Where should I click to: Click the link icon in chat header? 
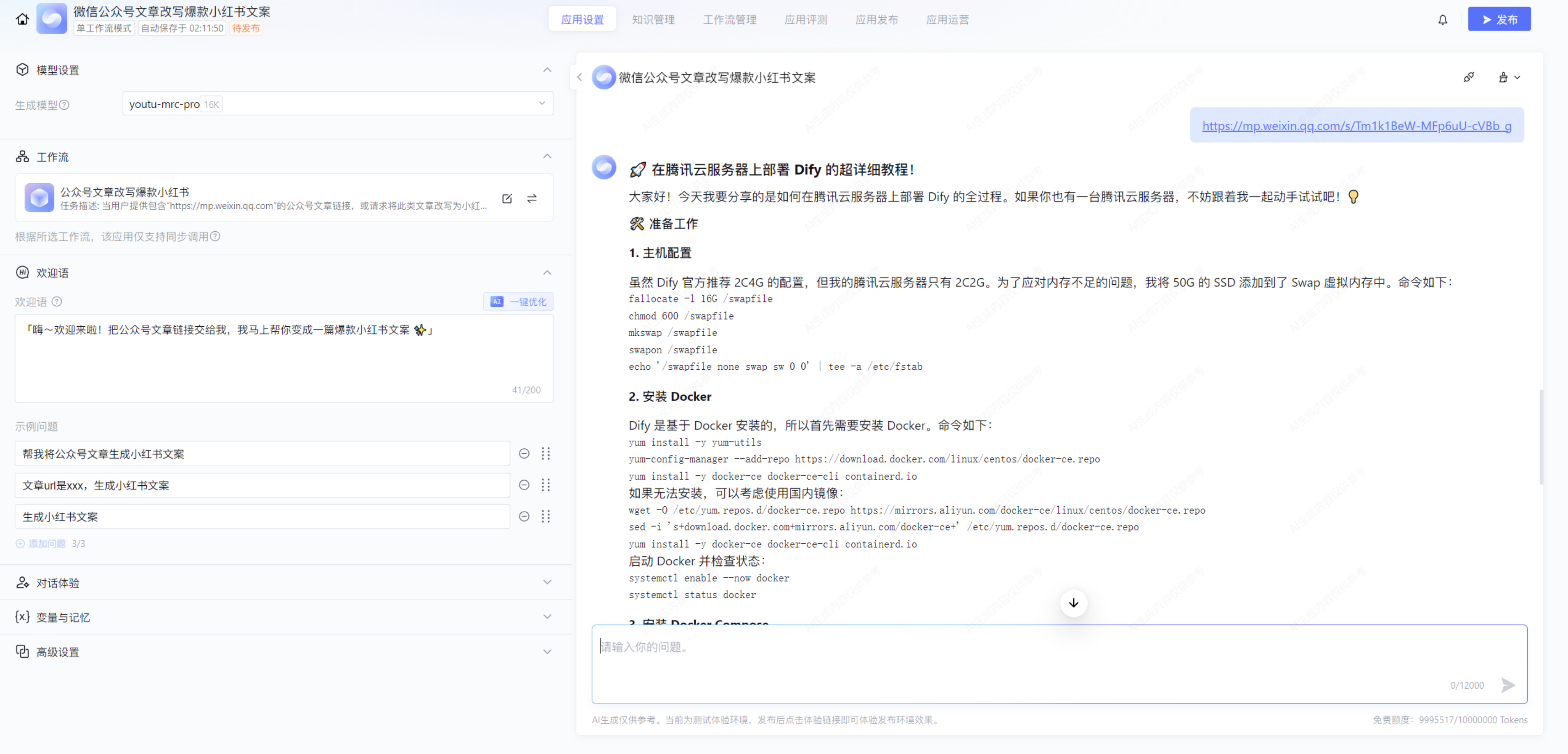tap(1468, 77)
